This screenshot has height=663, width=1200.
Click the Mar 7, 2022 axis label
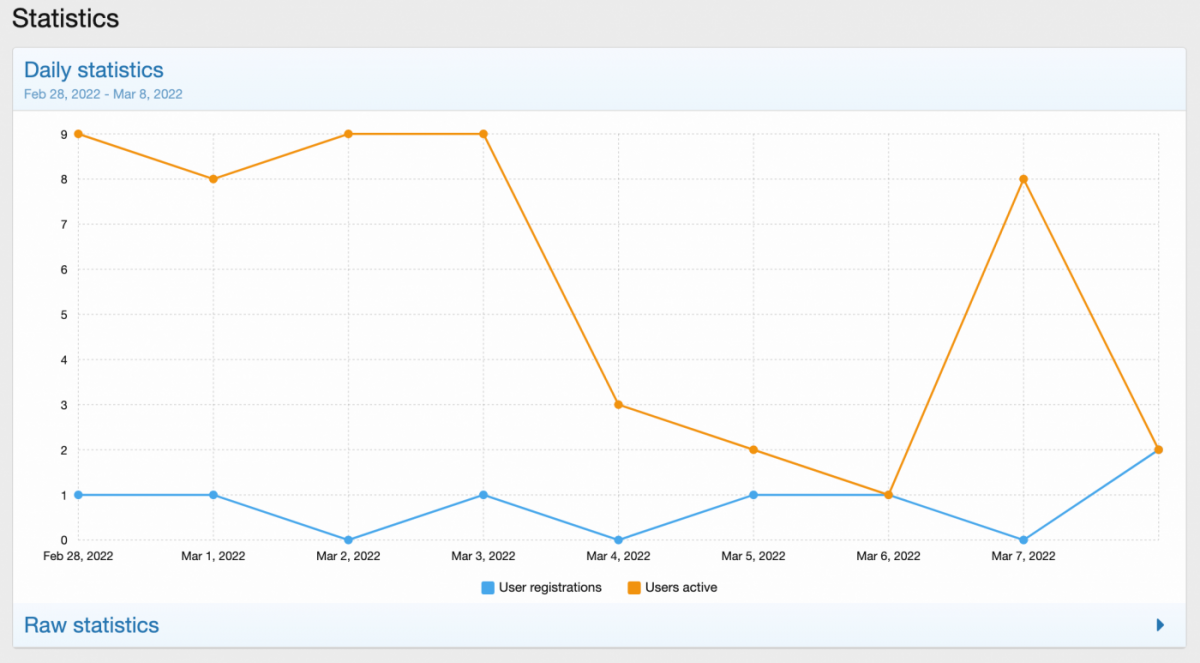tap(1023, 556)
